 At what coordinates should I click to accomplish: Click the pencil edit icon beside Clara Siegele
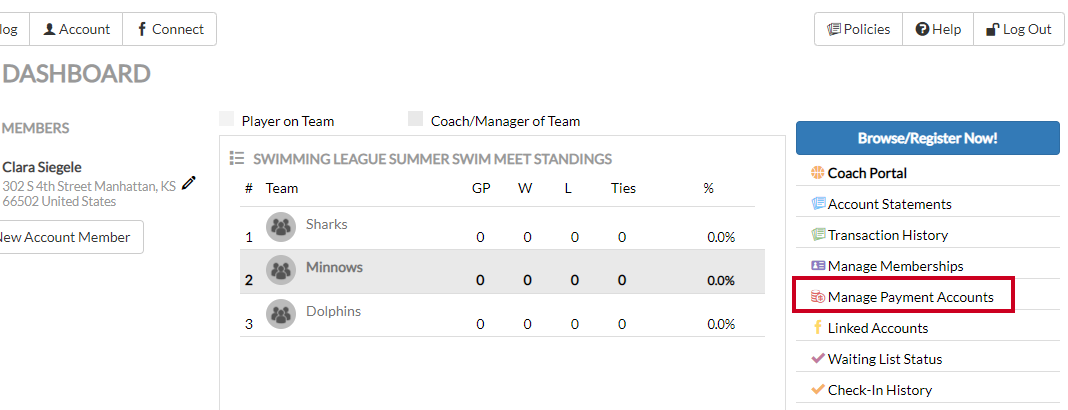click(x=189, y=183)
